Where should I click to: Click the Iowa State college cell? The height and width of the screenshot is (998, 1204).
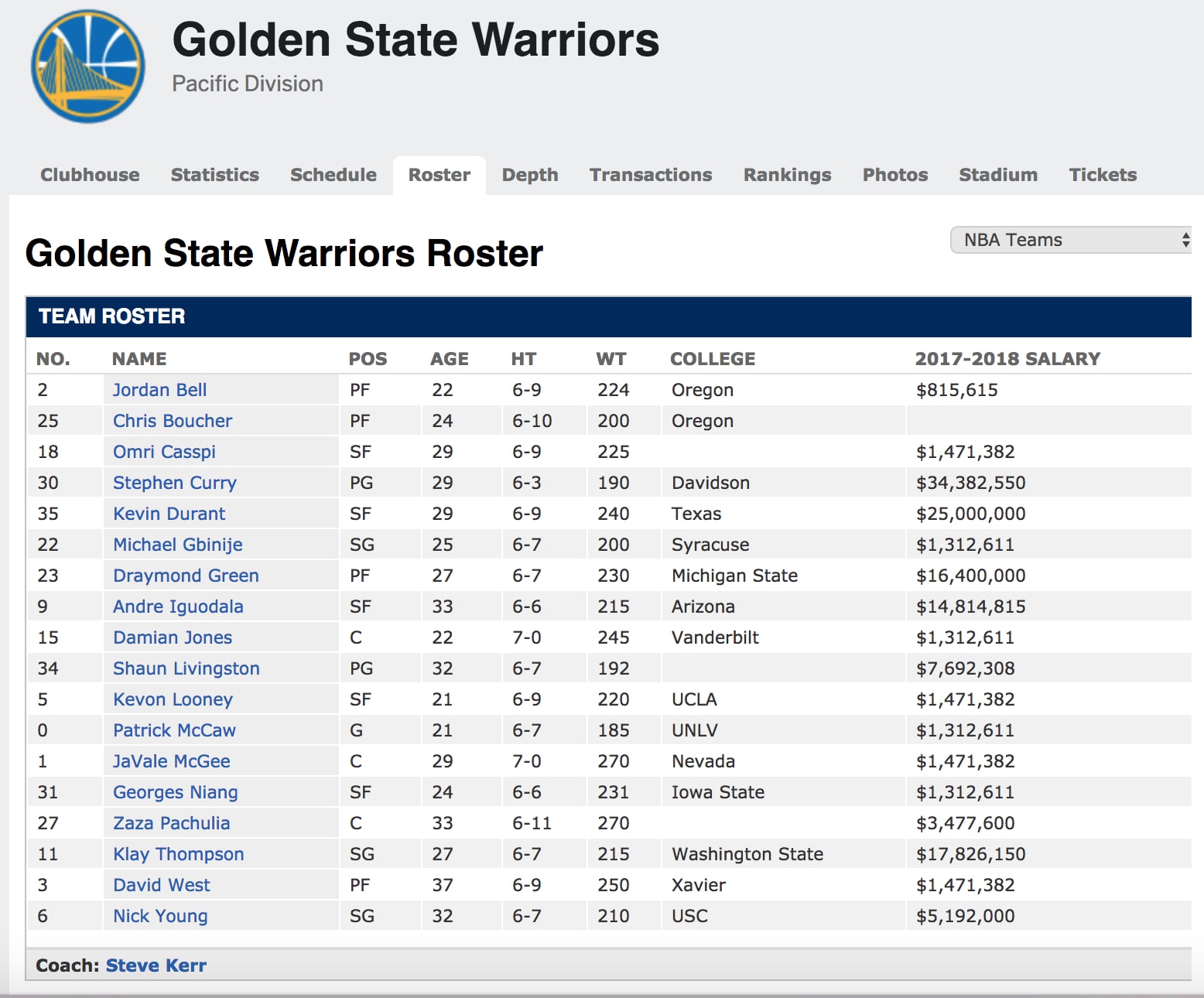718,792
